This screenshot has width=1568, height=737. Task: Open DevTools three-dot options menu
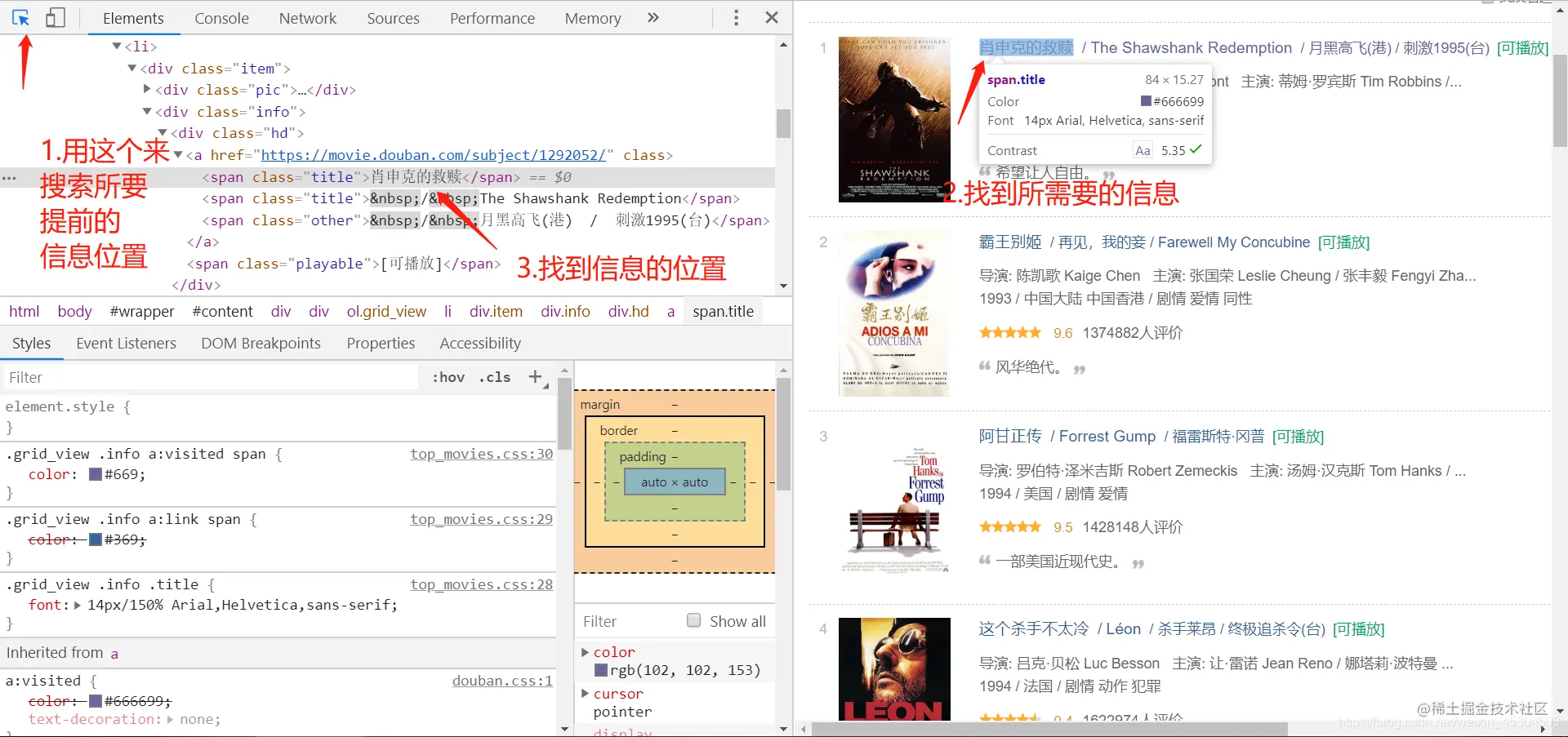(736, 17)
